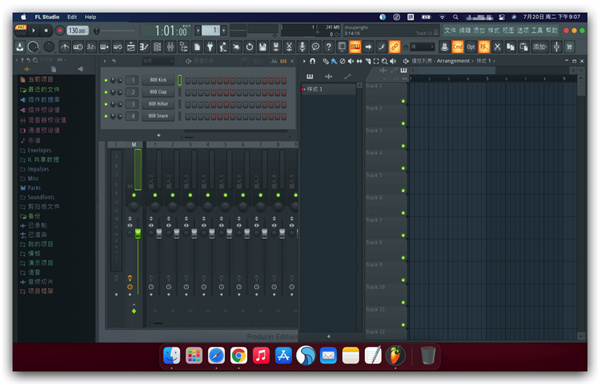Click the toolbar microphone icon
The width and height of the screenshot is (600, 384).
(x=302, y=47)
